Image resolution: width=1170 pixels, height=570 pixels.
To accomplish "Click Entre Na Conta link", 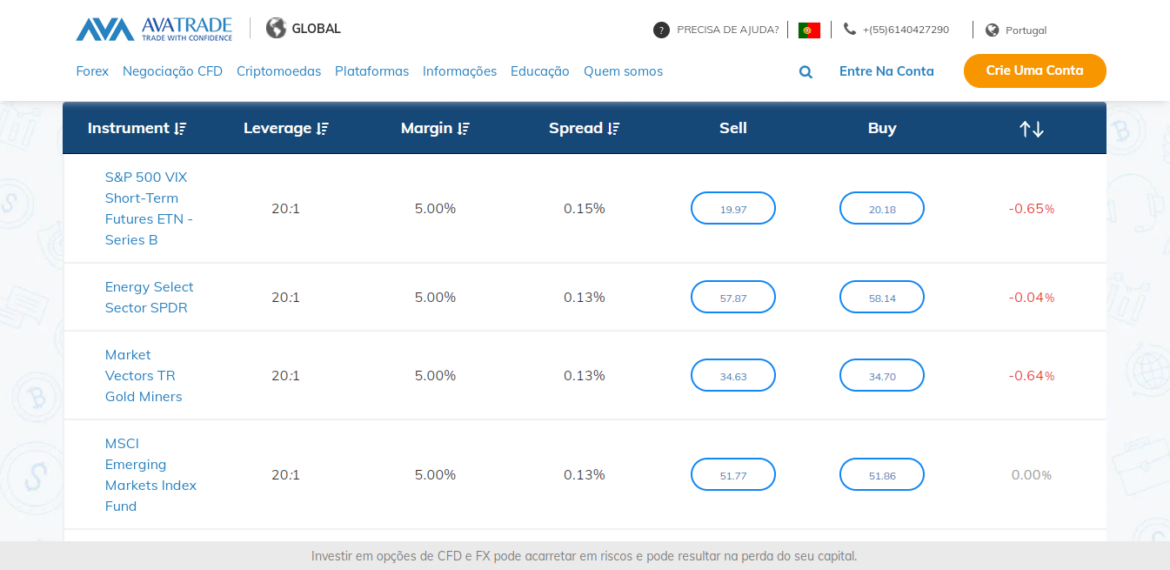I will 886,72.
